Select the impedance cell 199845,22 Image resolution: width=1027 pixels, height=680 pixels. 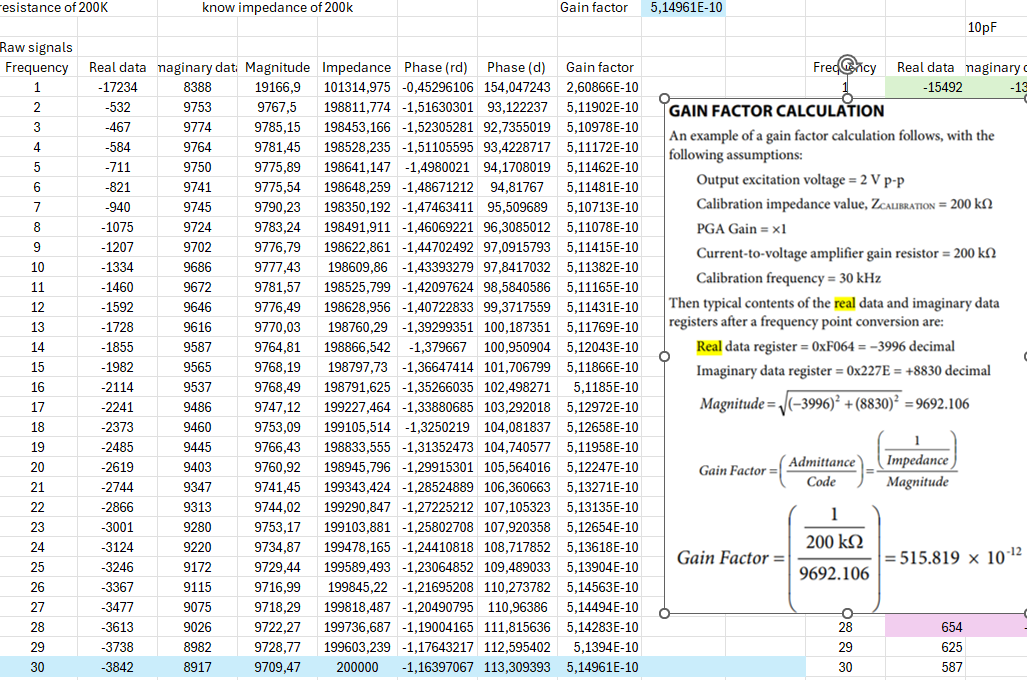[x=357, y=587]
